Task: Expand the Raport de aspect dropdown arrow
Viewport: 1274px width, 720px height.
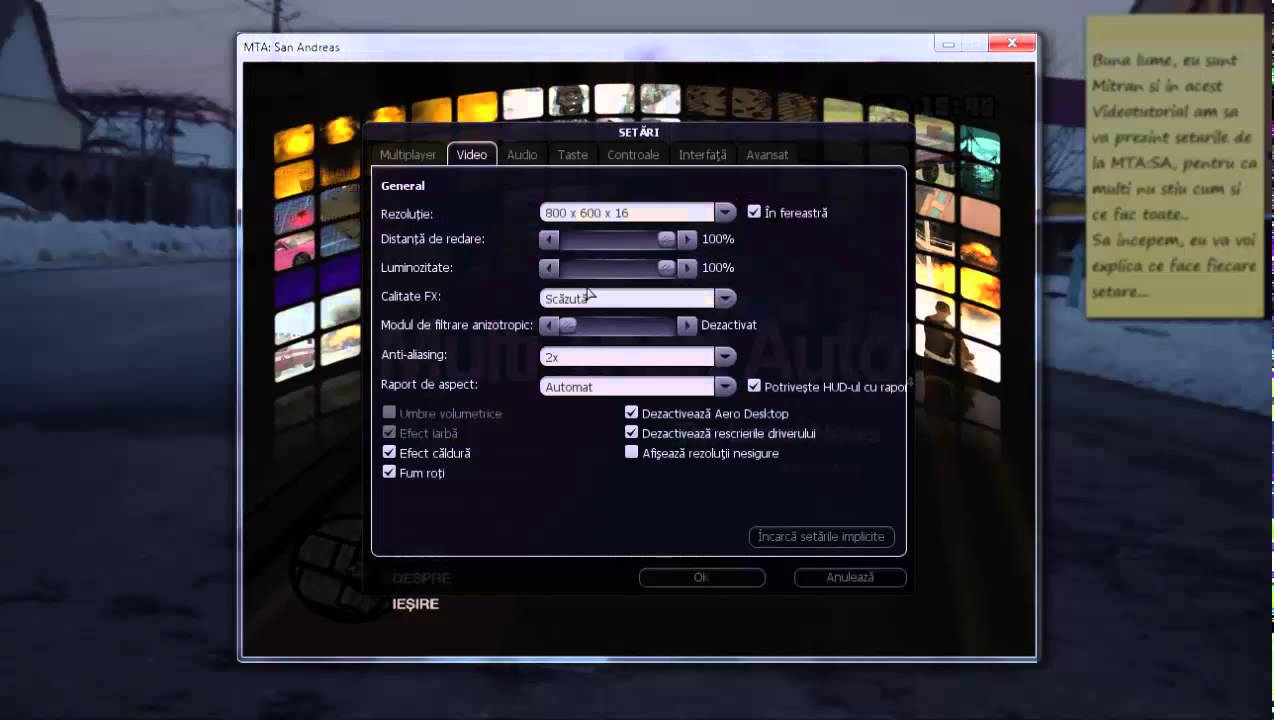Action: coord(725,387)
